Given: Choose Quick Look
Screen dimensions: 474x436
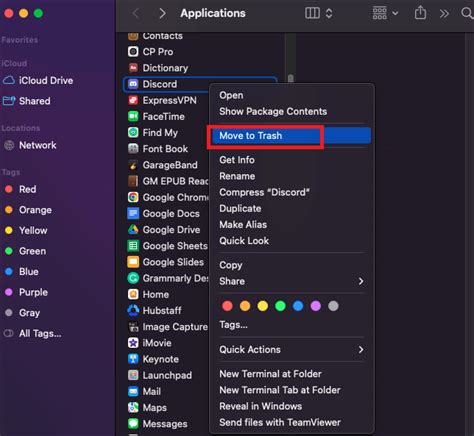Looking at the screenshot, I should 244,241.
